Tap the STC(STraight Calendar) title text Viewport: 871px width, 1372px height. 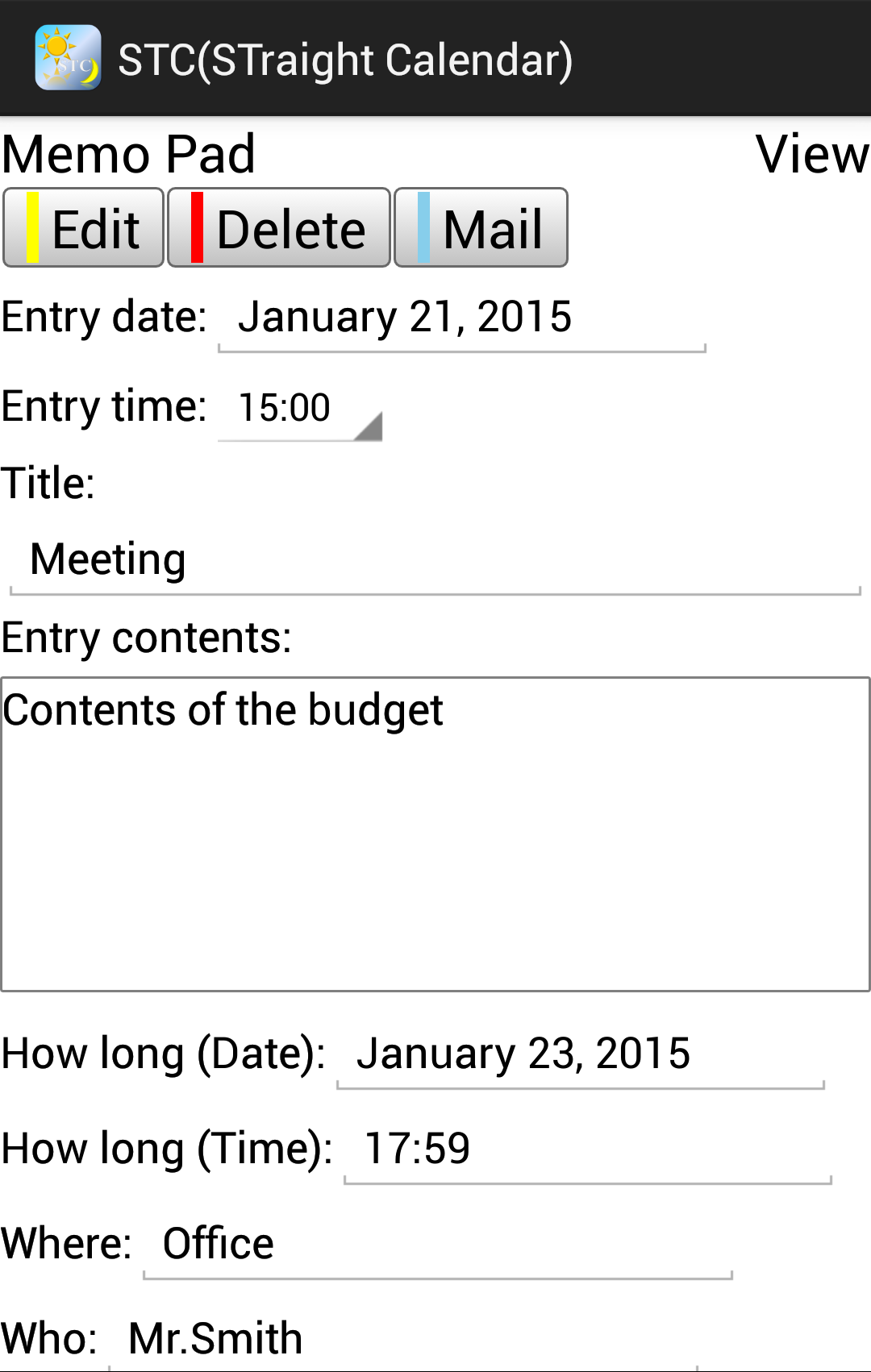click(345, 60)
